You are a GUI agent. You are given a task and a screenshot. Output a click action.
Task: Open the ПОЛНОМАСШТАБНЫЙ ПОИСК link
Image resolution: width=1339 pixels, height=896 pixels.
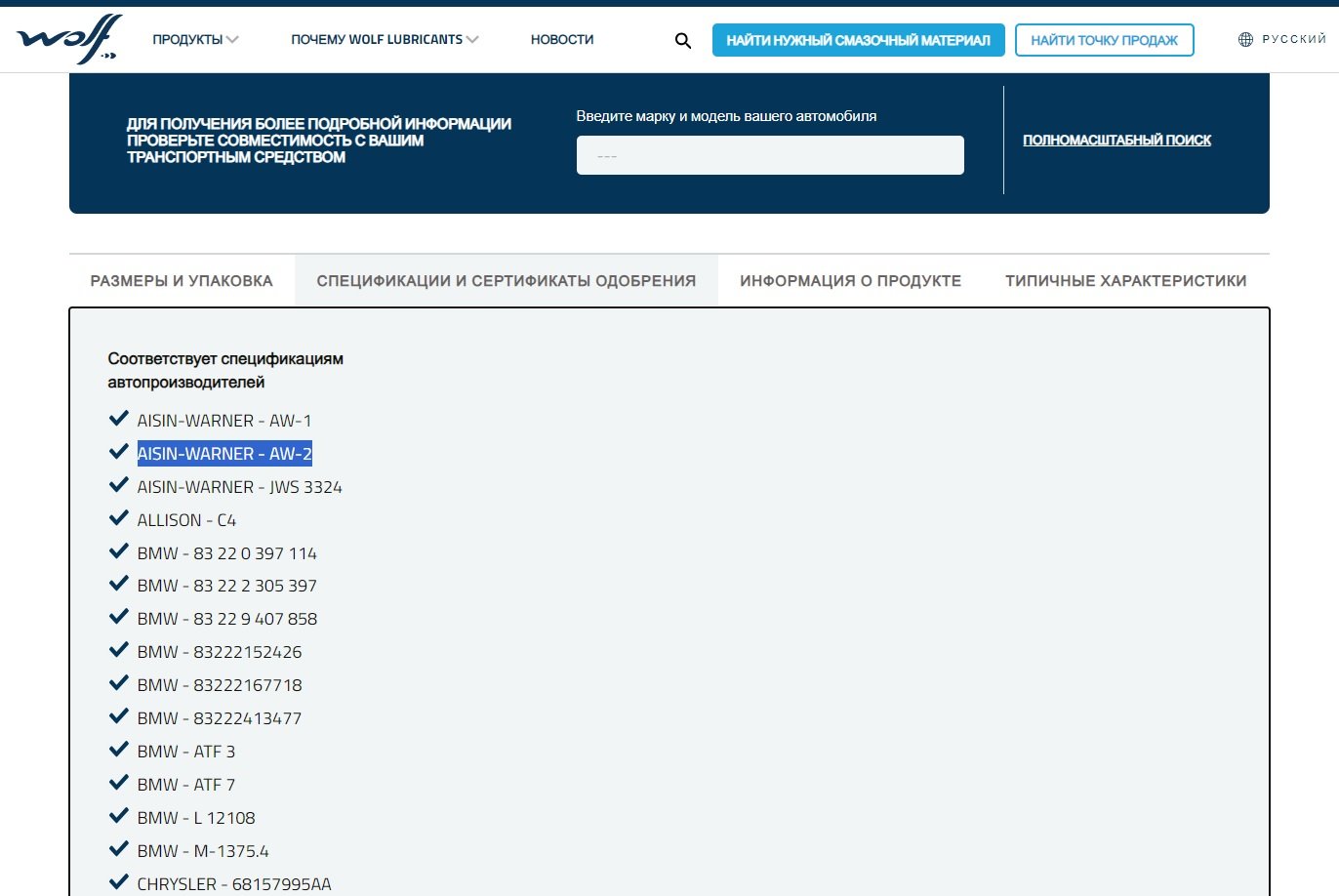pos(1116,141)
